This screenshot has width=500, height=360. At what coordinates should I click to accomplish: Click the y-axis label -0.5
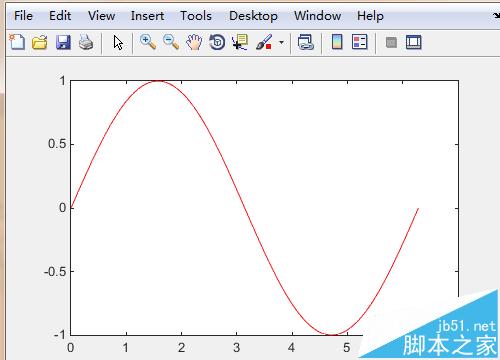pyautogui.click(x=55, y=272)
